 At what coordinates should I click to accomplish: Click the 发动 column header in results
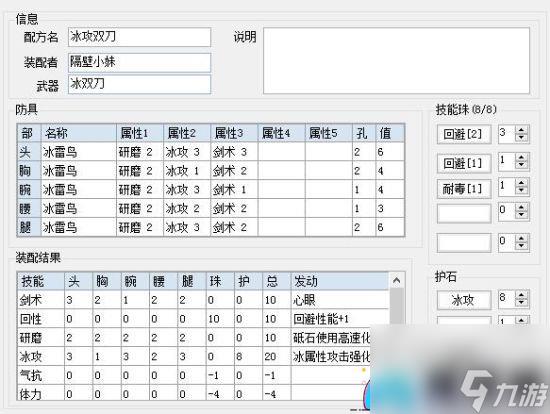pos(340,281)
